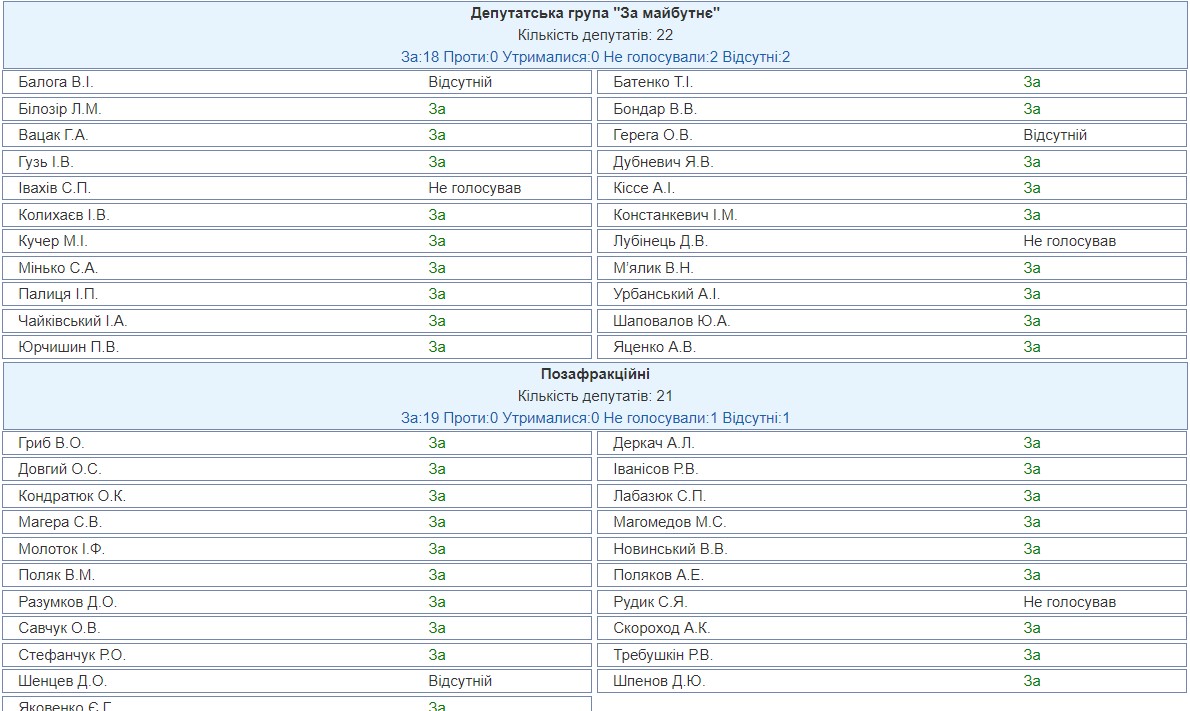This screenshot has width=1190, height=711.
Task: Select the Позафракційні vote summary line
Action: tap(595, 418)
